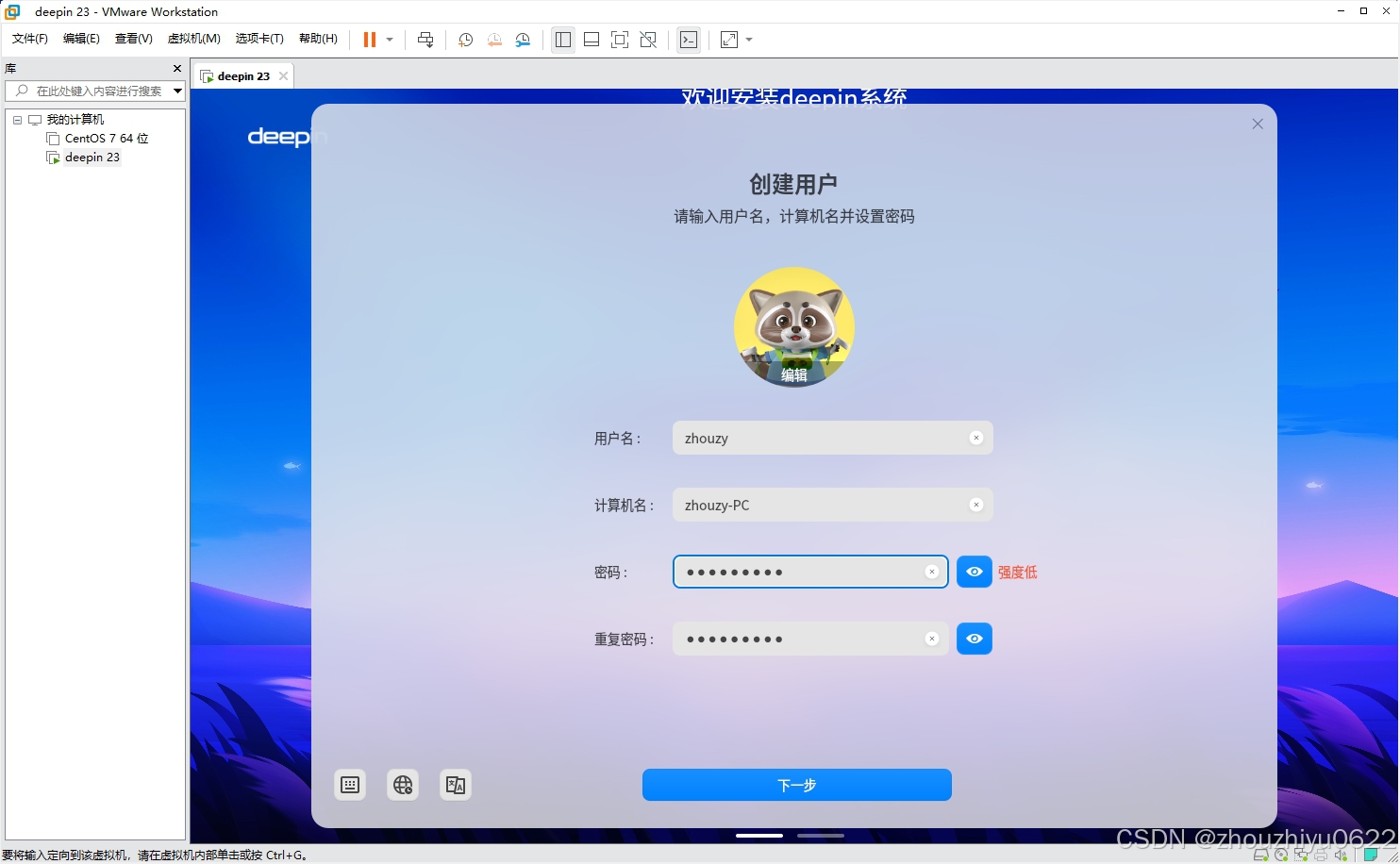This screenshot has width=1400, height=864.
Task: Click the sound card status bar icon
Action: tap(1341, 855)
